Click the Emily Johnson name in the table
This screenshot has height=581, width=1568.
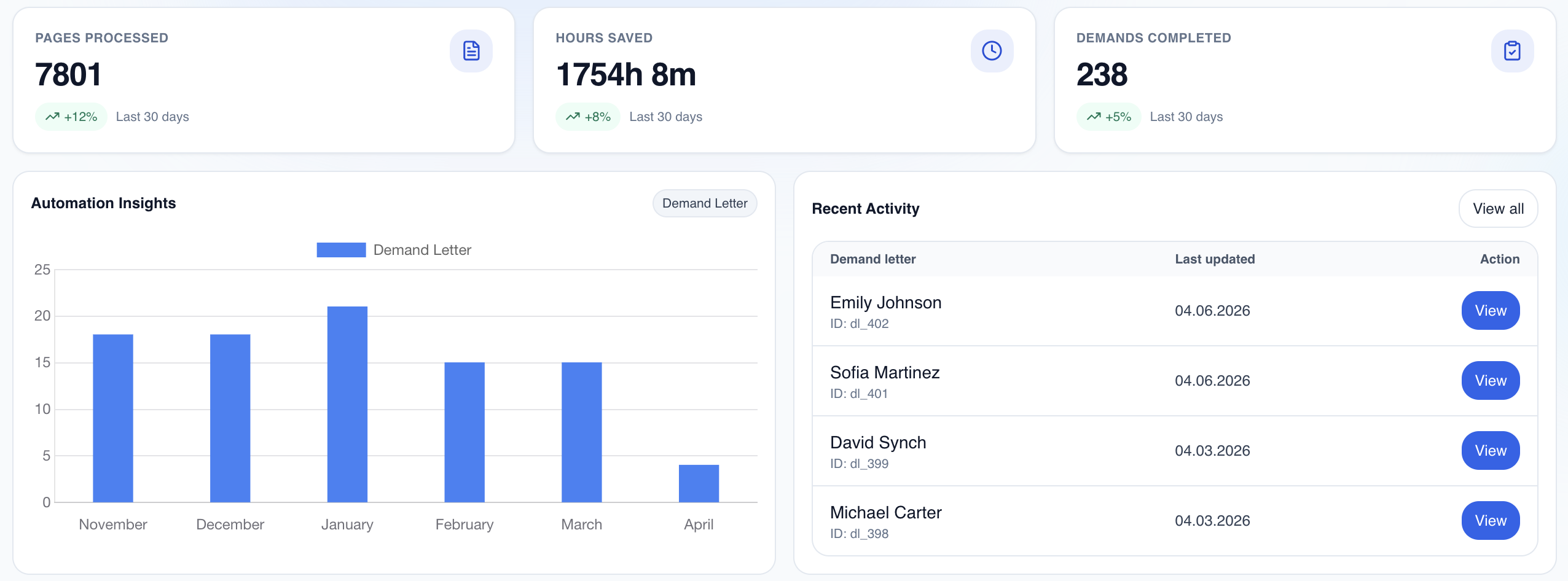point(885,303)
